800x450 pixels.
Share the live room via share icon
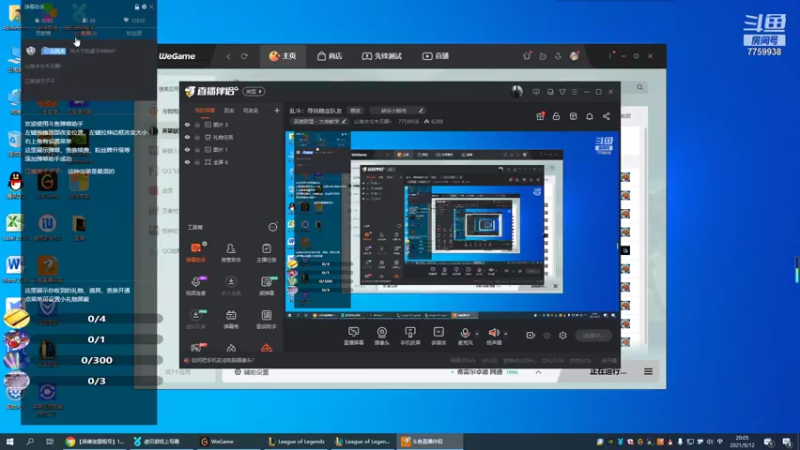[606, 116]
